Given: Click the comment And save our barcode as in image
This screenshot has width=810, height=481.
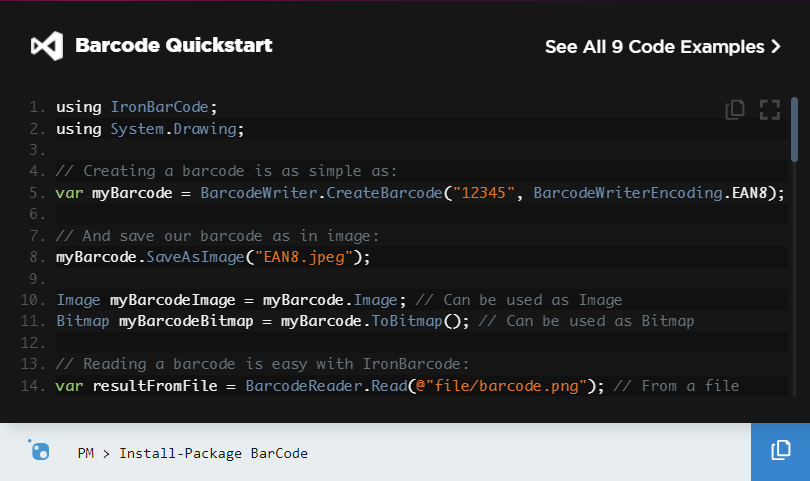Looking at the screenshot, I should click(217, 236).
